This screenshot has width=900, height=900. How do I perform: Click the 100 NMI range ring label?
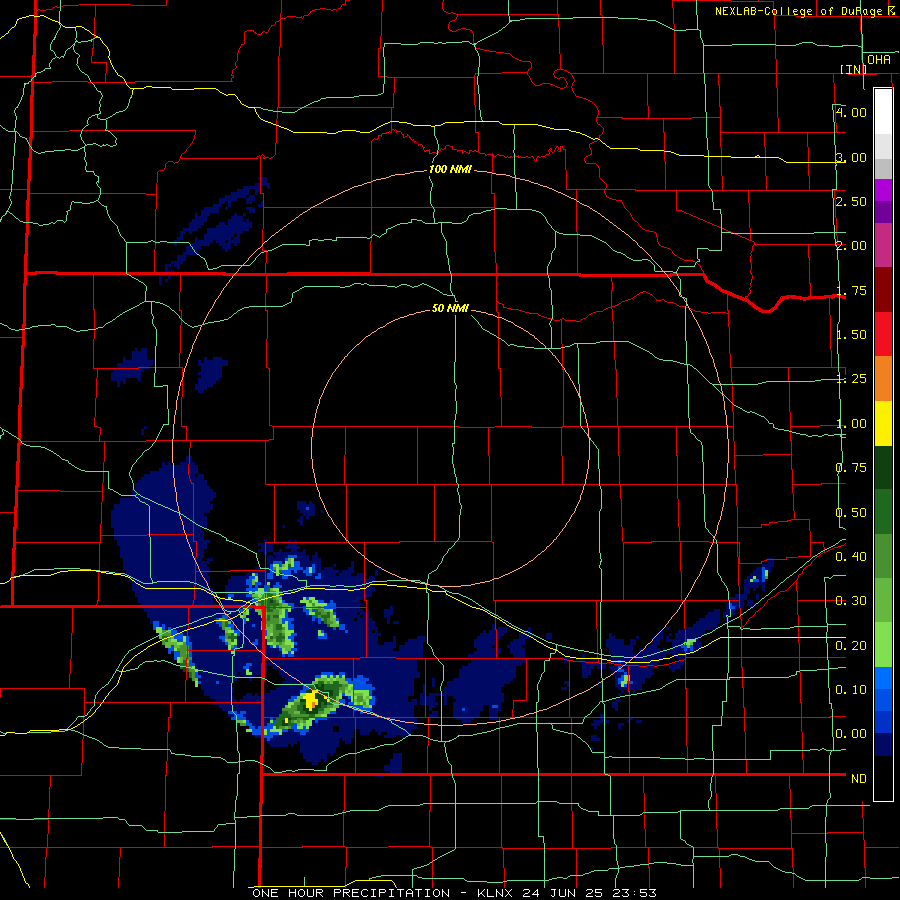[450, 169]
